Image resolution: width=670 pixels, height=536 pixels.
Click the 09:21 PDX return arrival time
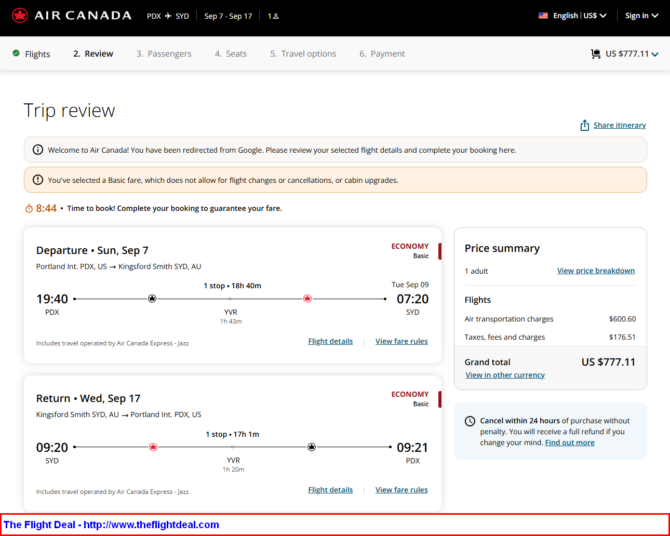tap(412, 447)
